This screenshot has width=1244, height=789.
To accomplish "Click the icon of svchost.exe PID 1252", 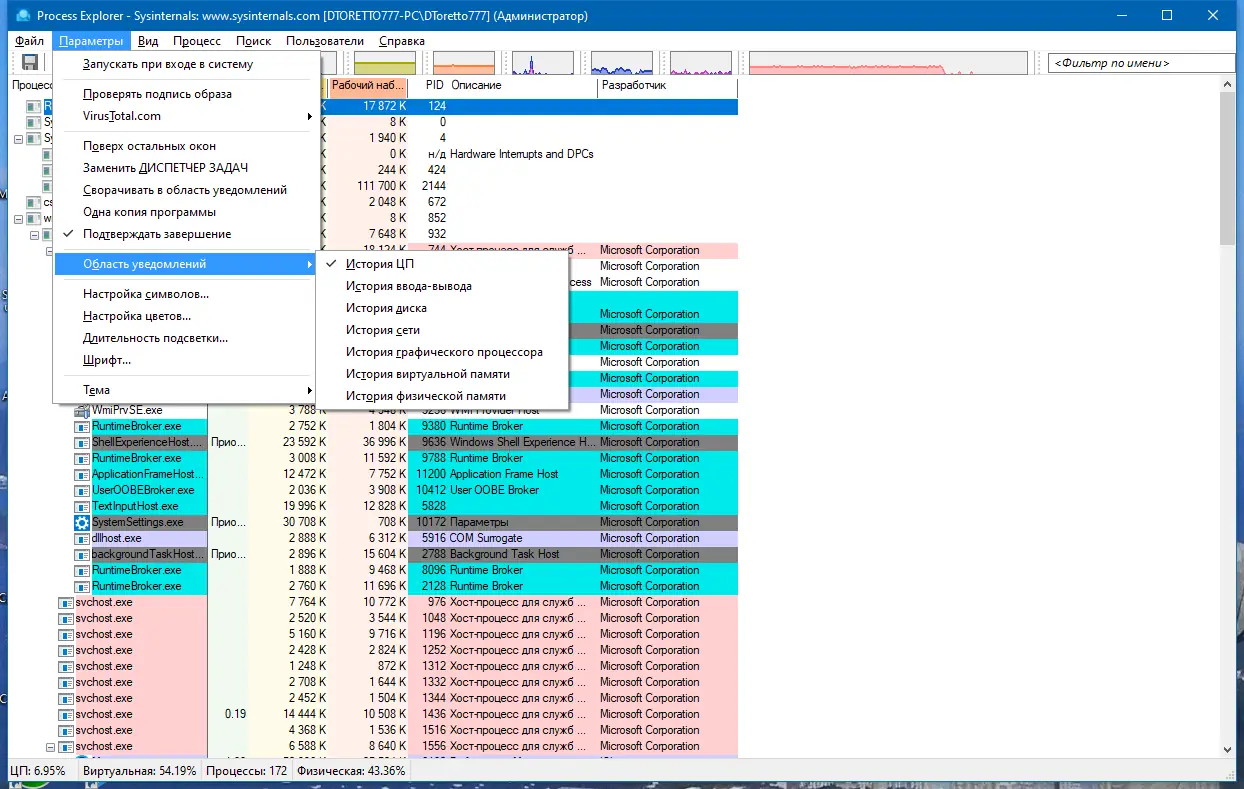I will coord(66,650).
